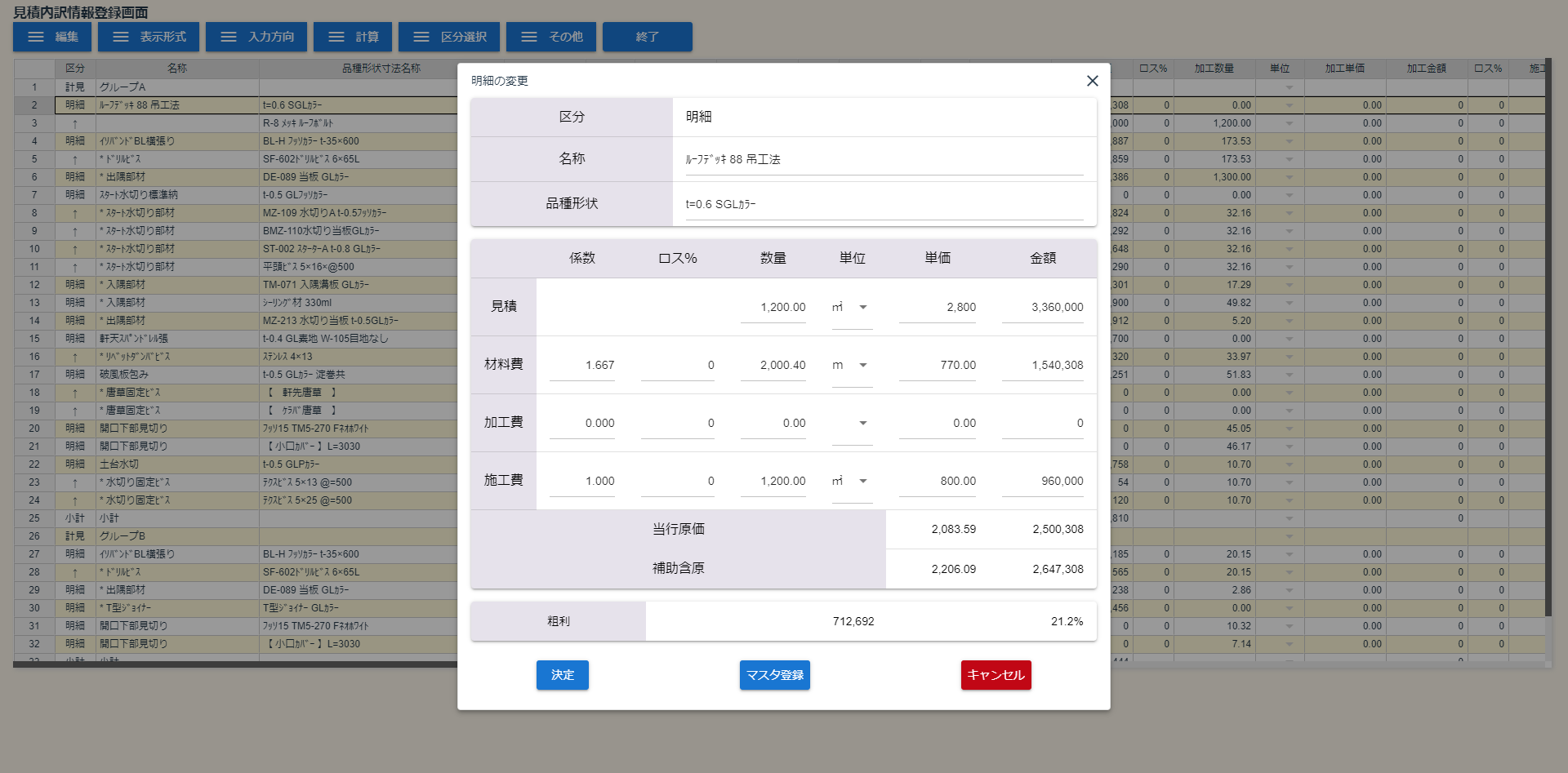Cancel with the red キャンセル button
The height and width of the screenshot is (773, 1568).
(996, 675)
